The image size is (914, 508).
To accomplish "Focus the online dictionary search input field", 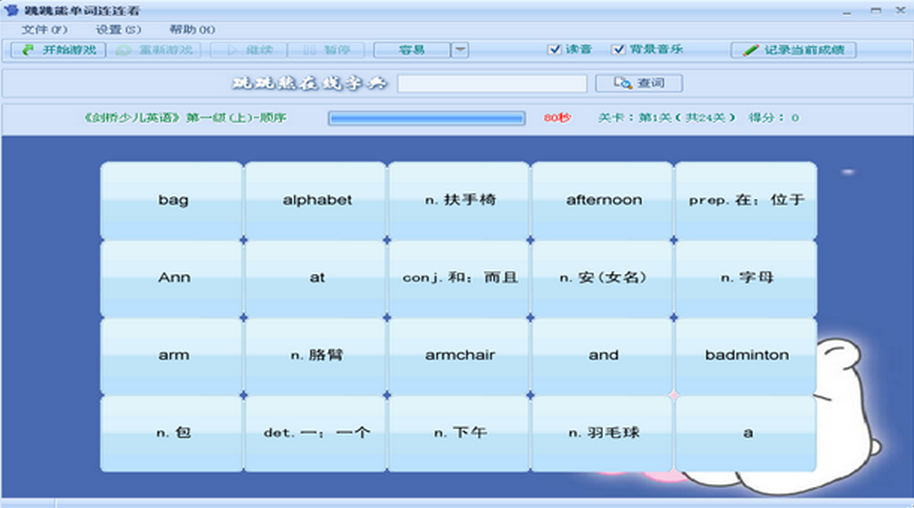I will (x=493, y=83).
